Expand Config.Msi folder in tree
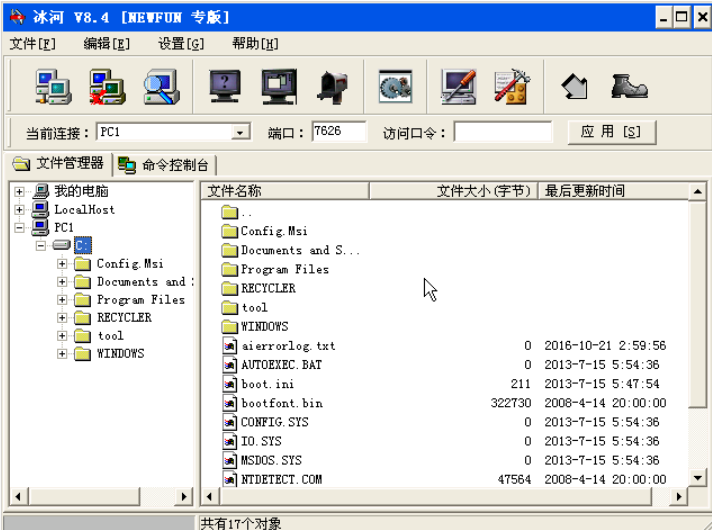Image resolution: width=712 pixels, height=530 pixels. click(62, 263)
